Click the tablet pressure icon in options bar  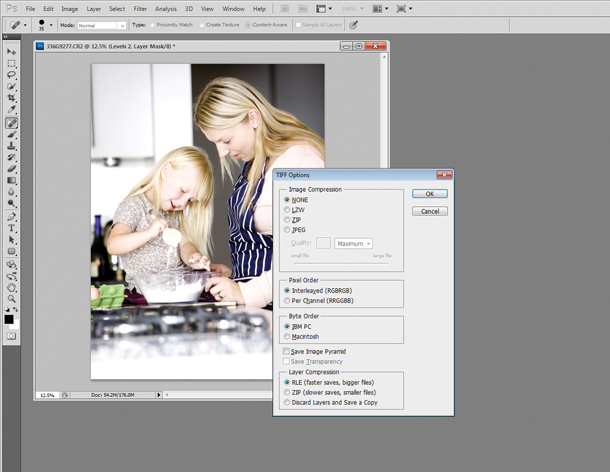click(353, 25)
